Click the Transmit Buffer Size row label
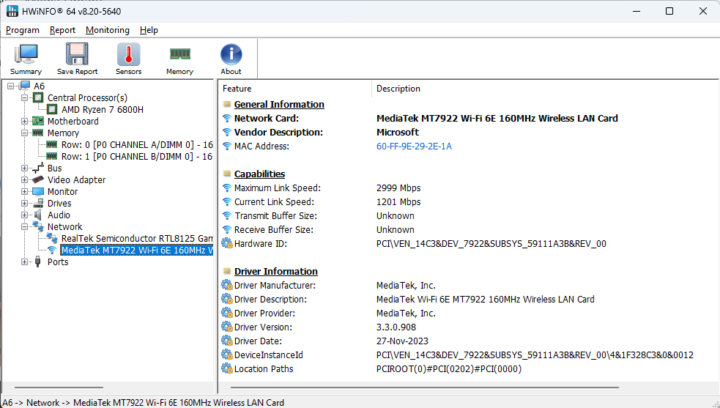720x408 pixels. point(276,216)
